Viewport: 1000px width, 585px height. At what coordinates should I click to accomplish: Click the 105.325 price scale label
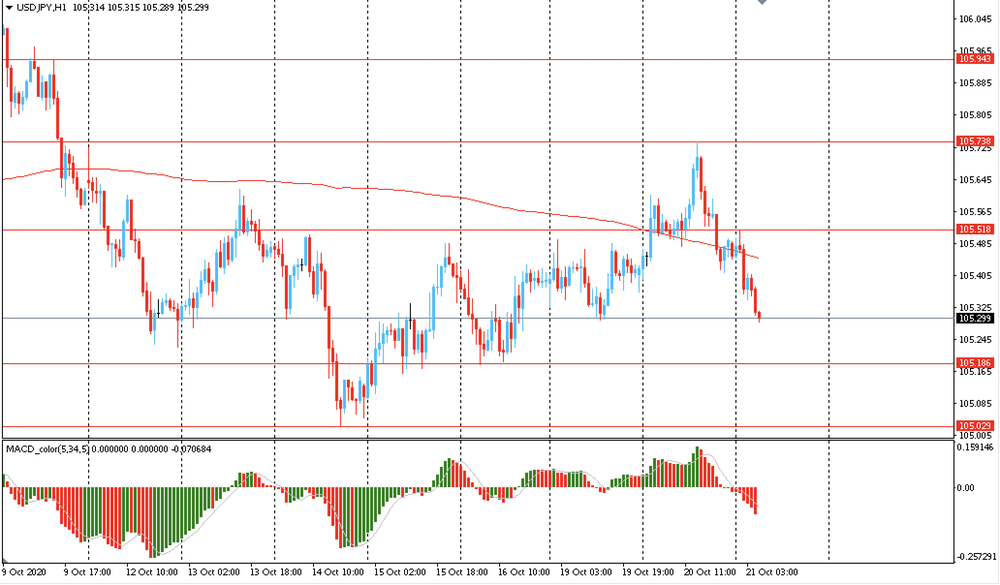point(976,307)
